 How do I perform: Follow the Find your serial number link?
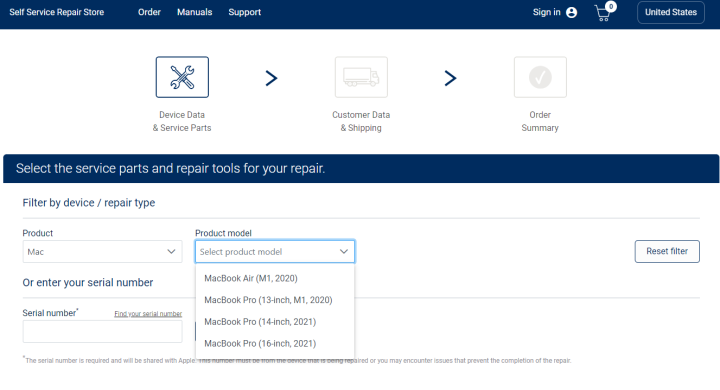(148, 314)
